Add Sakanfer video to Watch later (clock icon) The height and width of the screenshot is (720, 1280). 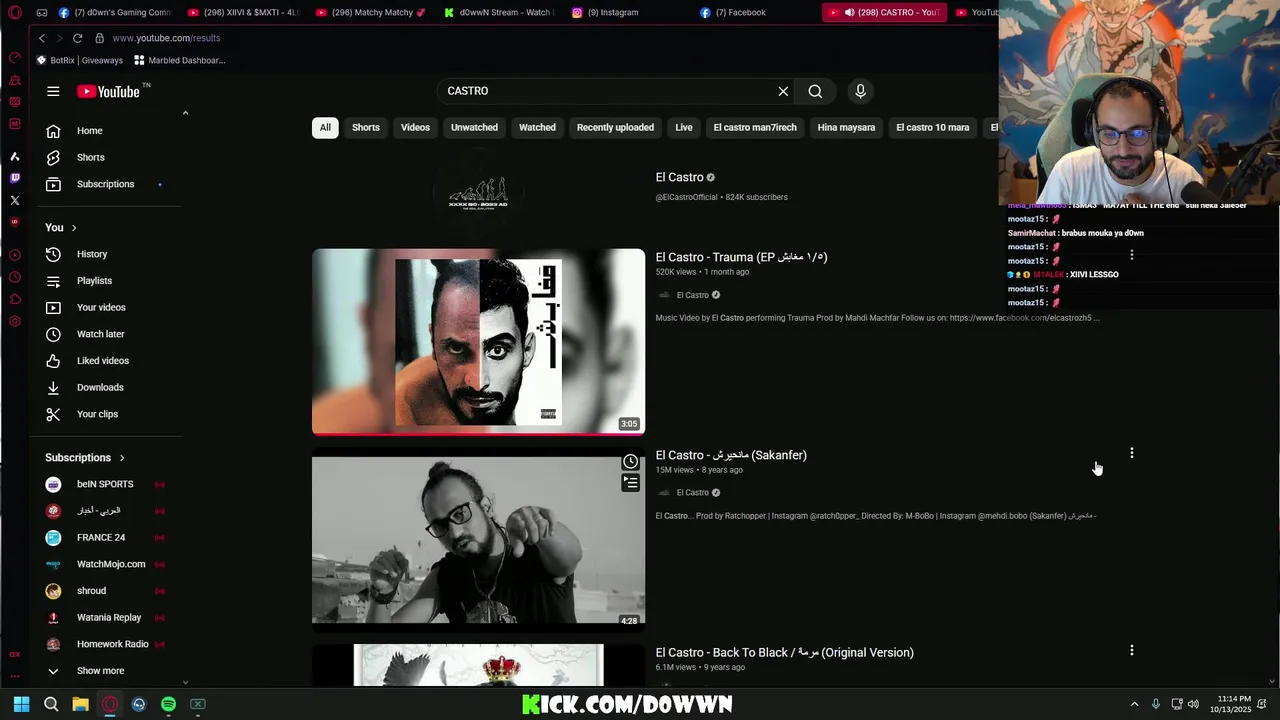(630, 462)
